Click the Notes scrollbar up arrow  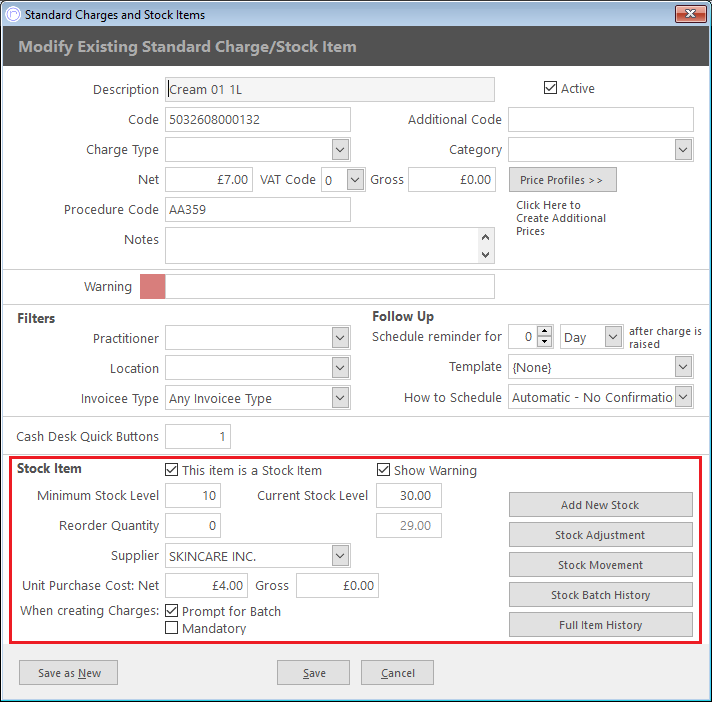coord(485,237)
